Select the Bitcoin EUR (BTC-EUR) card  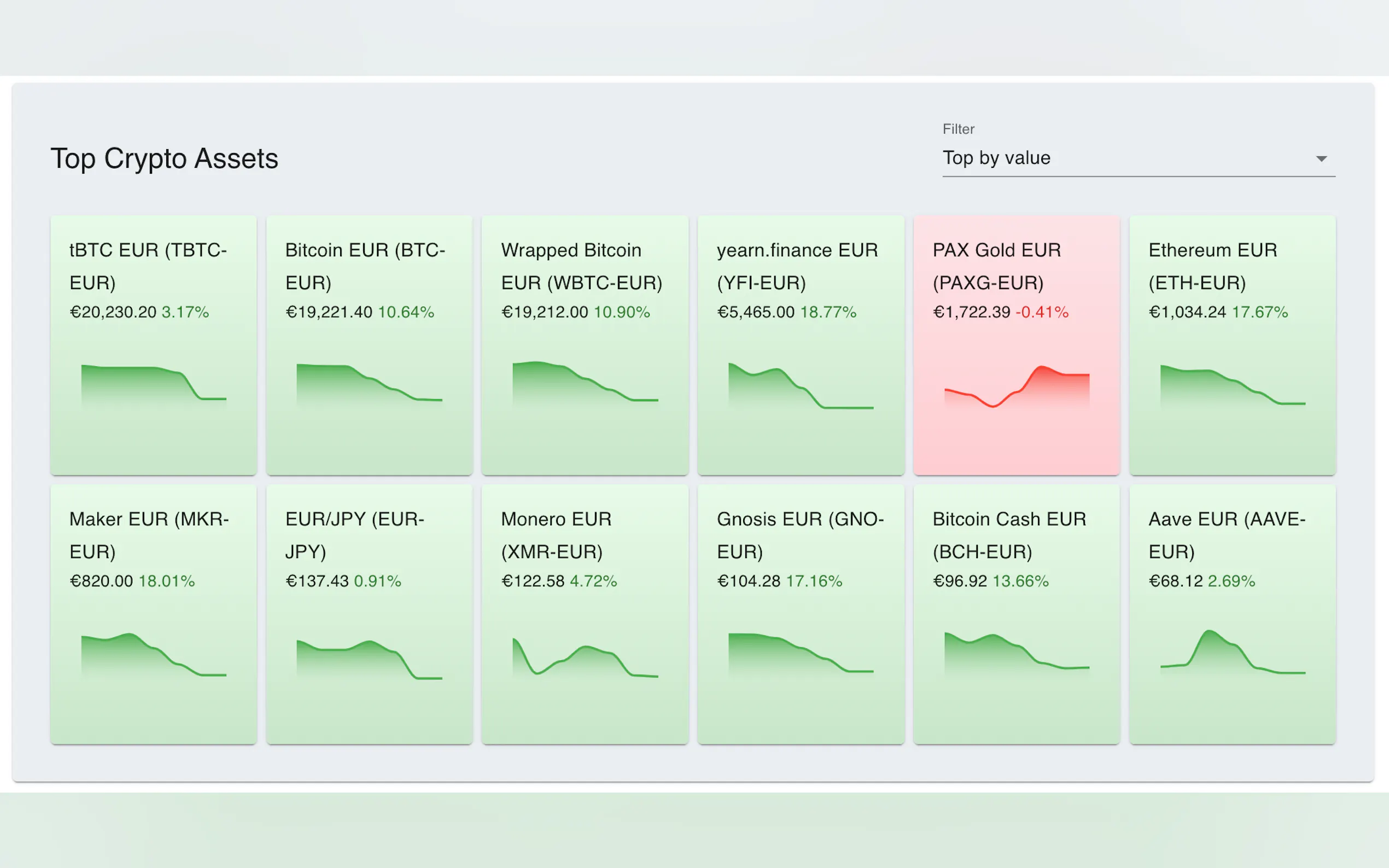coord(369,344)
